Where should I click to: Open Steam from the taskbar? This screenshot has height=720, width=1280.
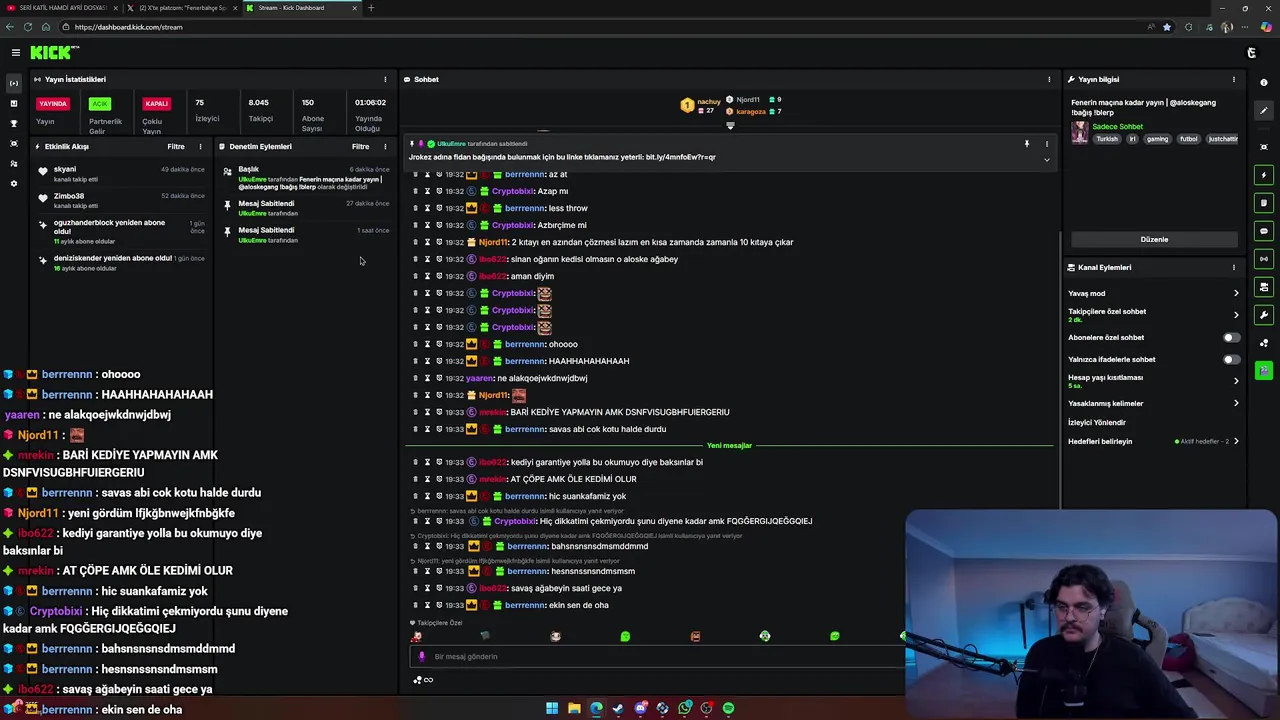click(618, 708)
